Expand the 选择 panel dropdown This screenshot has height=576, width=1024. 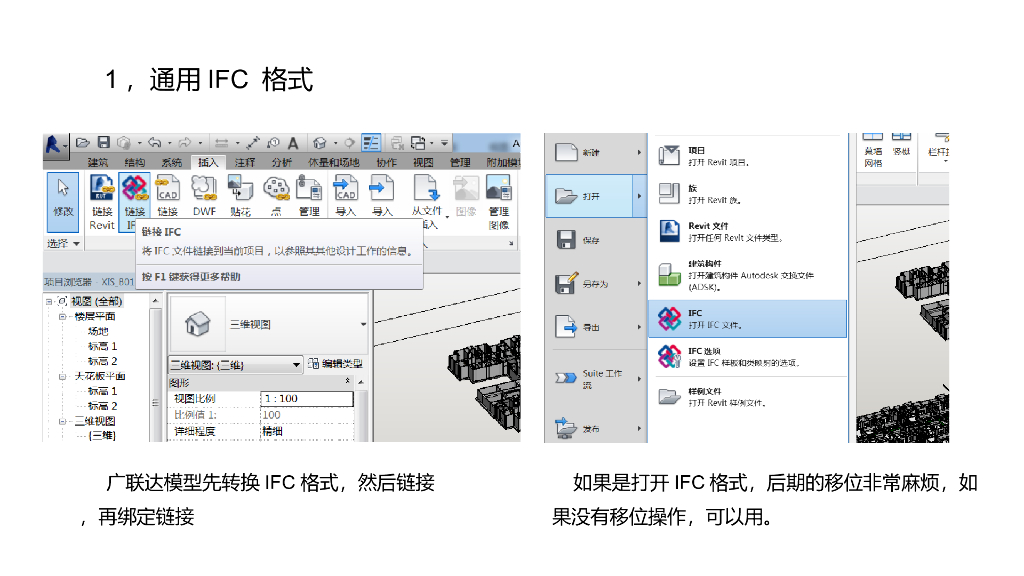pyautogui.click(x=63, y=244)
